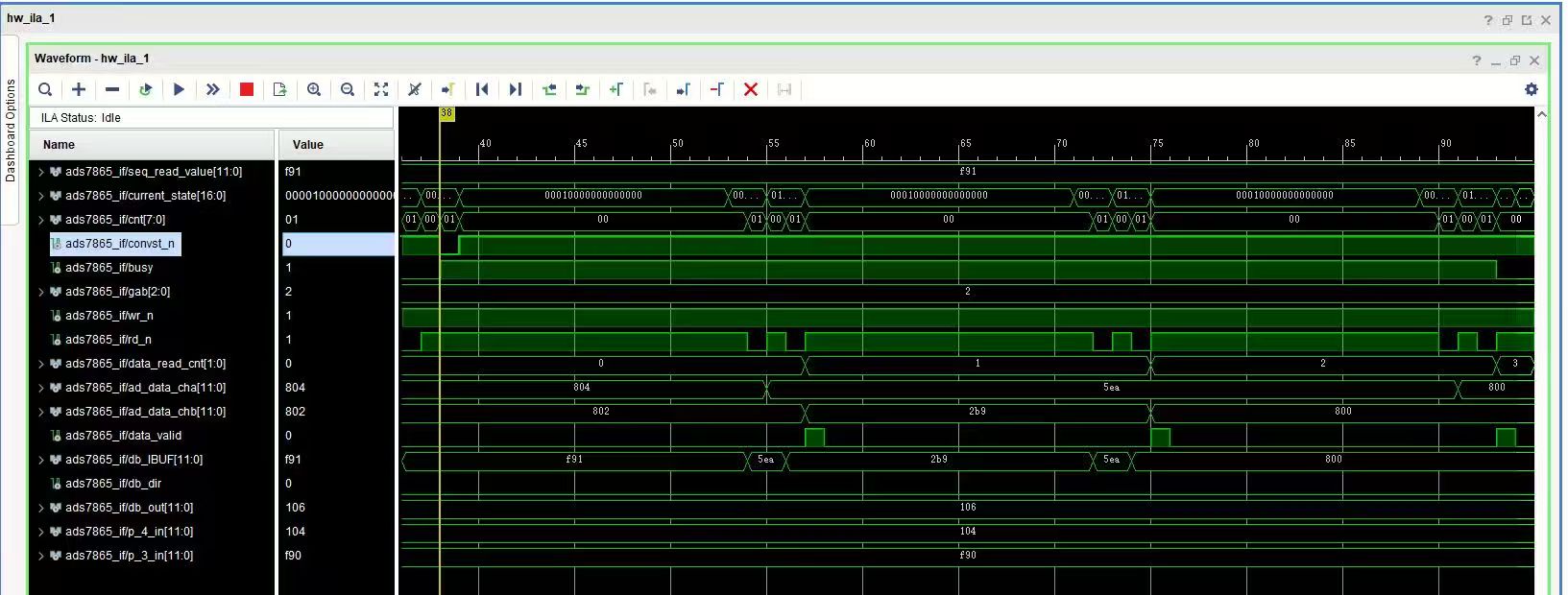The height and width of the screenshot is (595, 1568).
Task: Zoom fit the waveform view
Action: click(x=381, y=89)
